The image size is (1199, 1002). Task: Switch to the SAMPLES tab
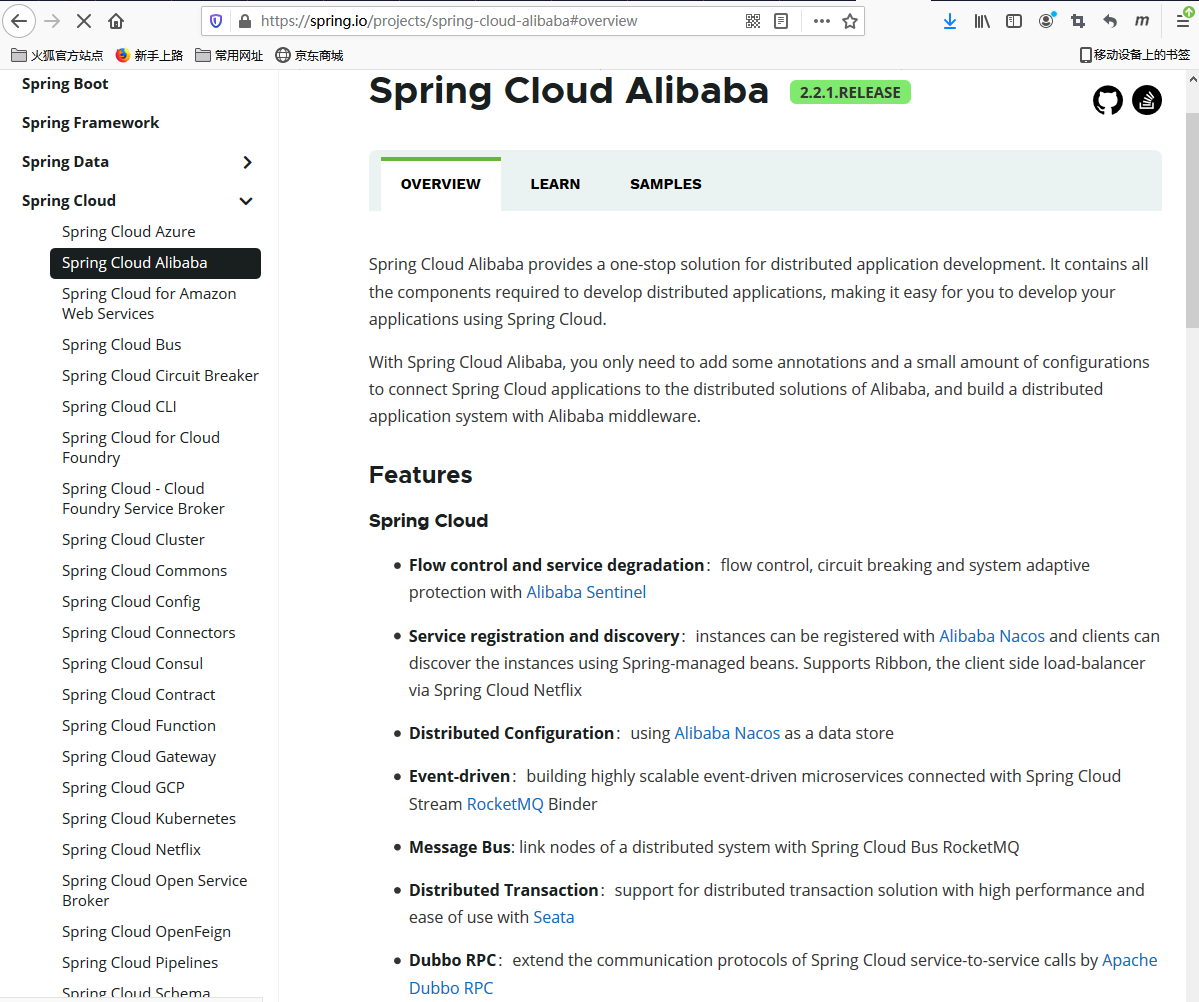tap(665, 184)
